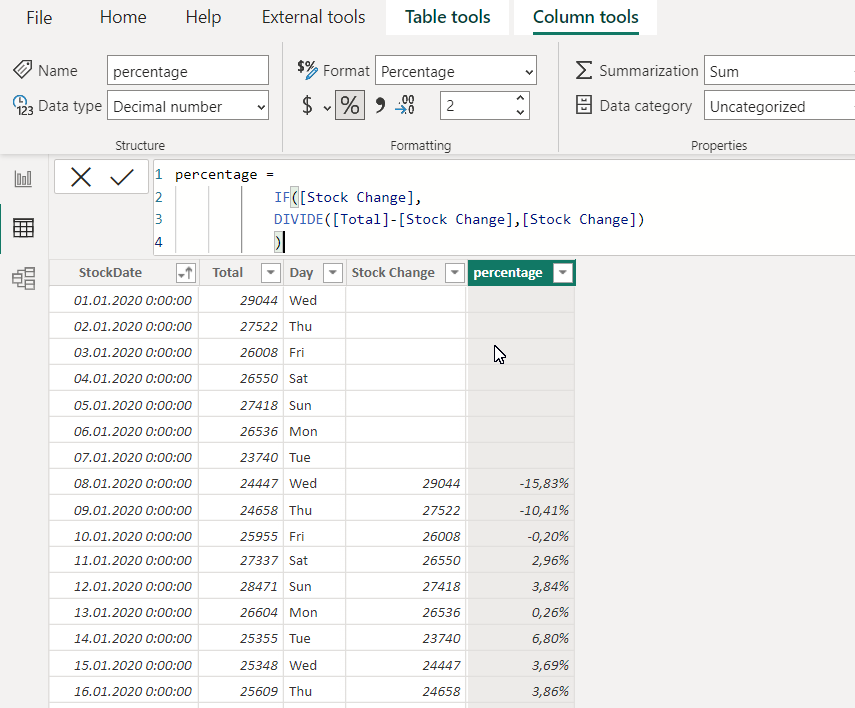The width and height of the screenshot is (855, 708).
Task: Open the External tools tab
Action: pos(314,17)
